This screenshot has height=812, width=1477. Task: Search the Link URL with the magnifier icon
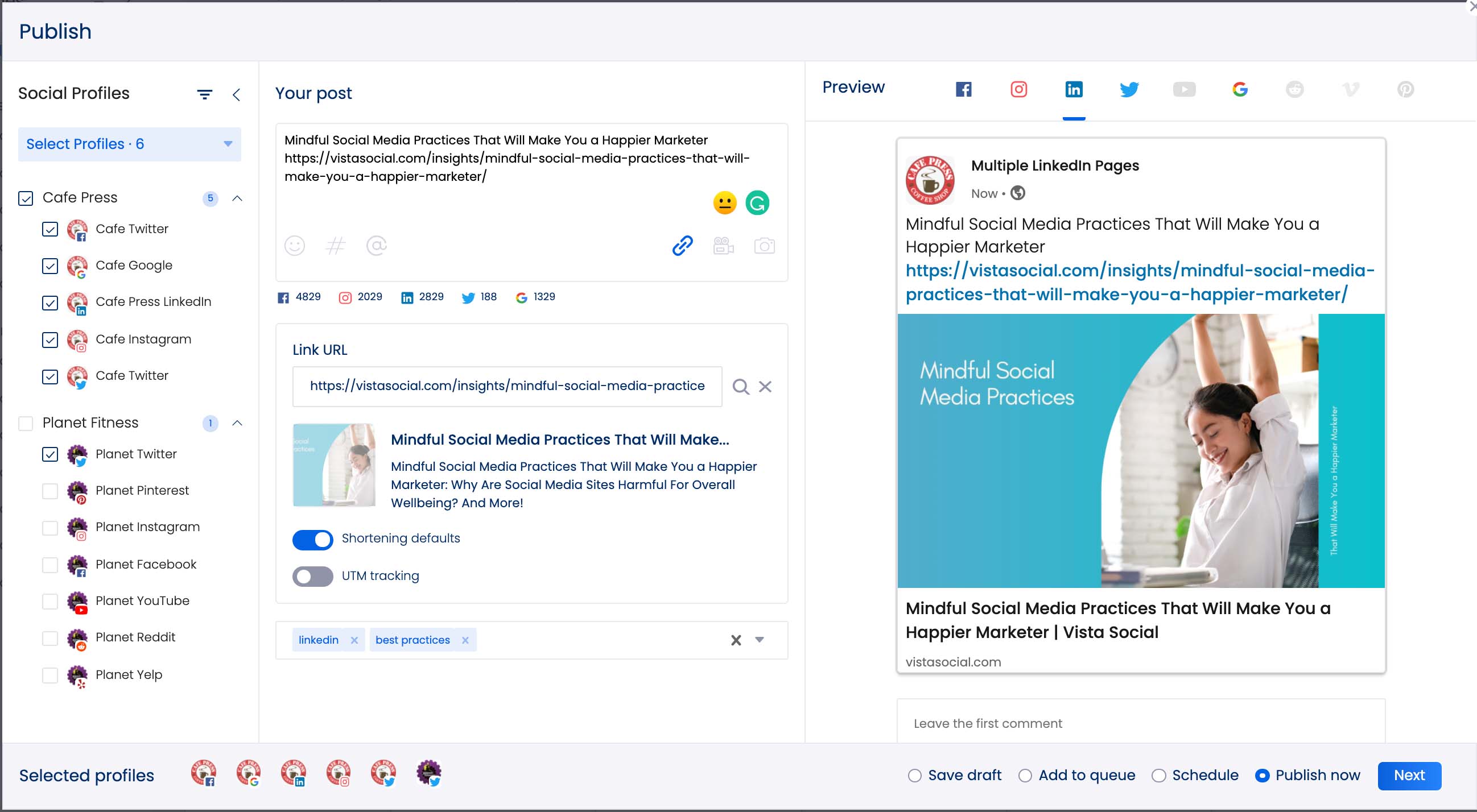pos(741,386)
